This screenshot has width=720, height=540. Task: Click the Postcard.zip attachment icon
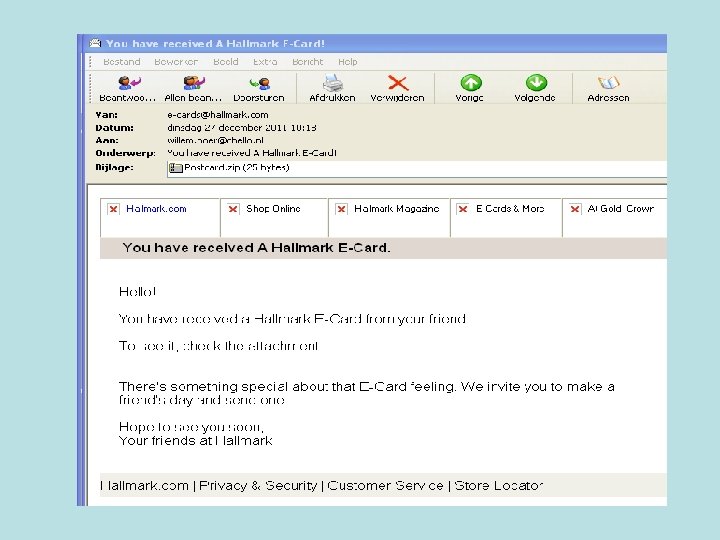click(x=175, y=168)
